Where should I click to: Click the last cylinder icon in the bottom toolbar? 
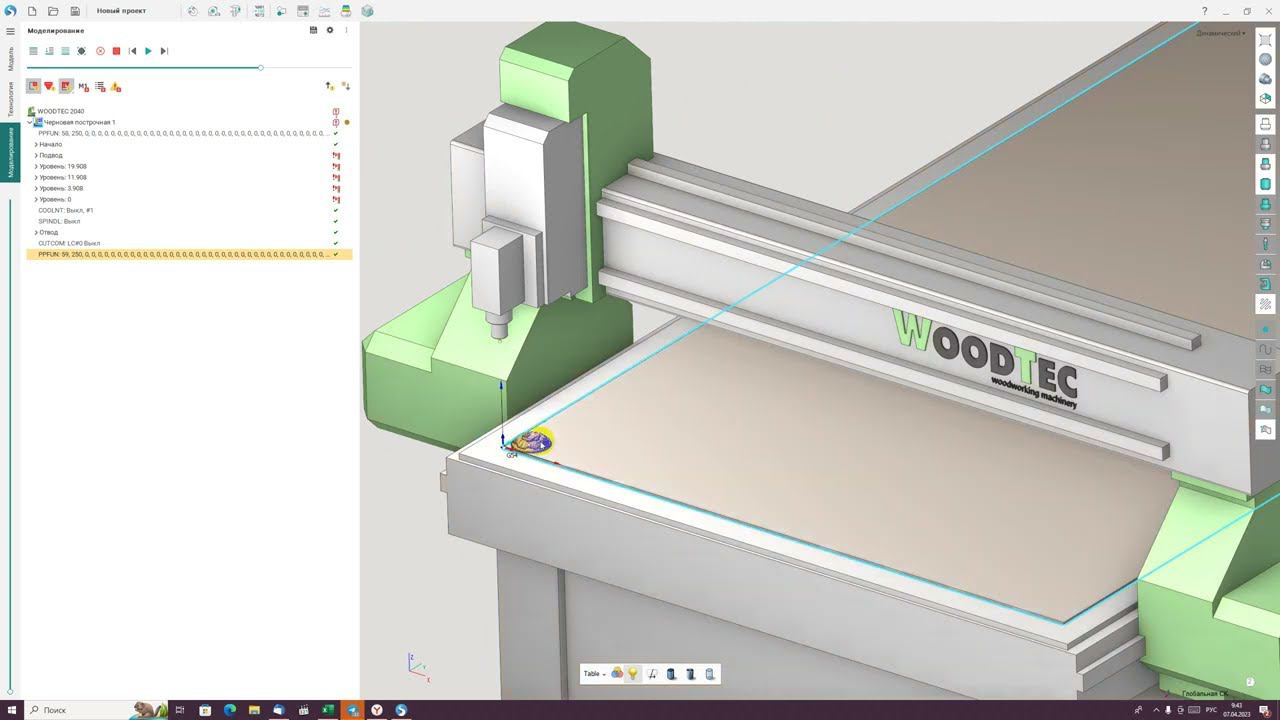coord(710,674)
